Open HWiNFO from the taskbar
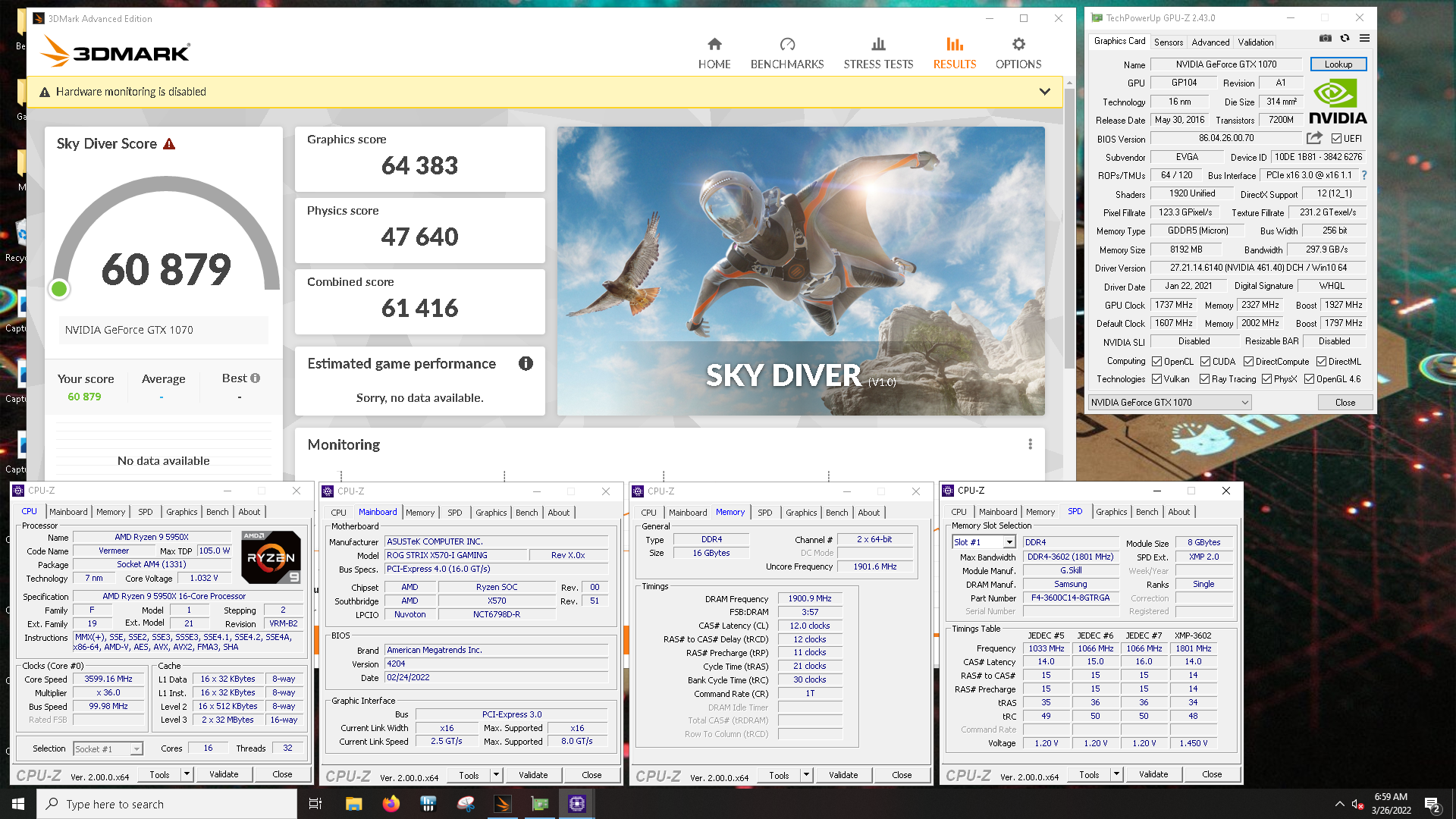The image size is (1456, 819). pyautogui.click(x=428, y=804)
